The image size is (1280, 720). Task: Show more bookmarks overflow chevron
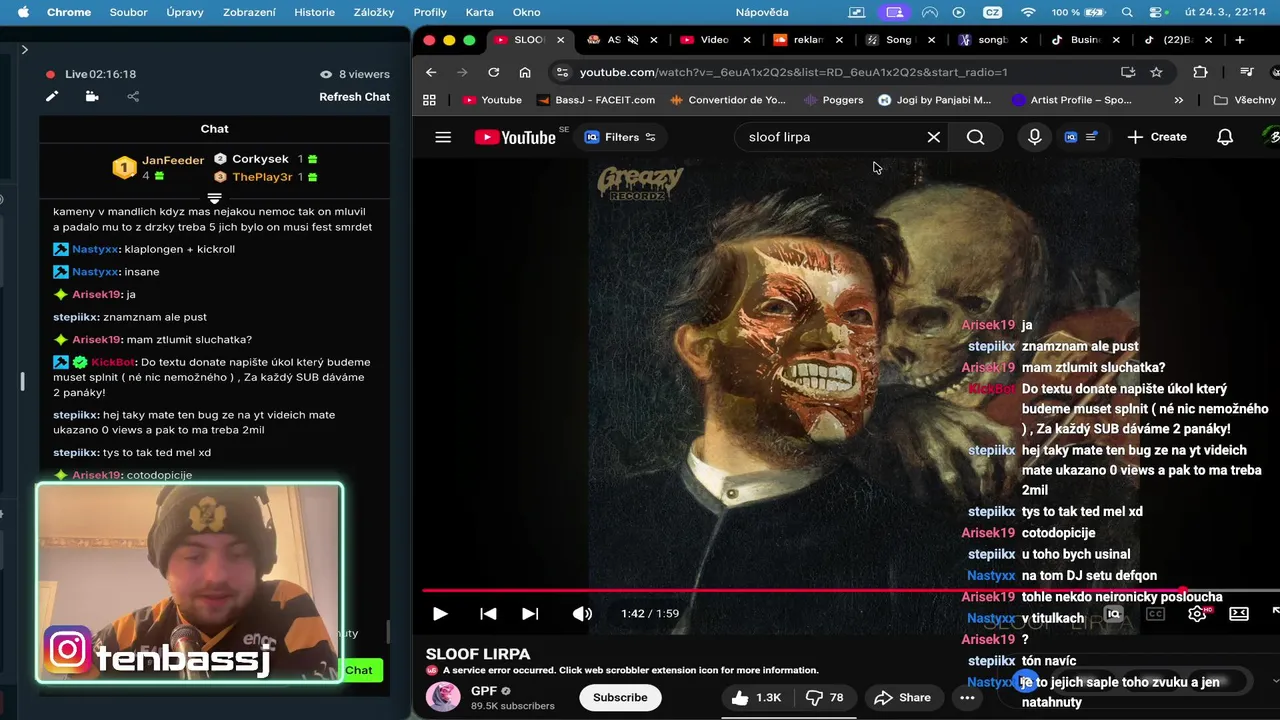(1178, 100)
